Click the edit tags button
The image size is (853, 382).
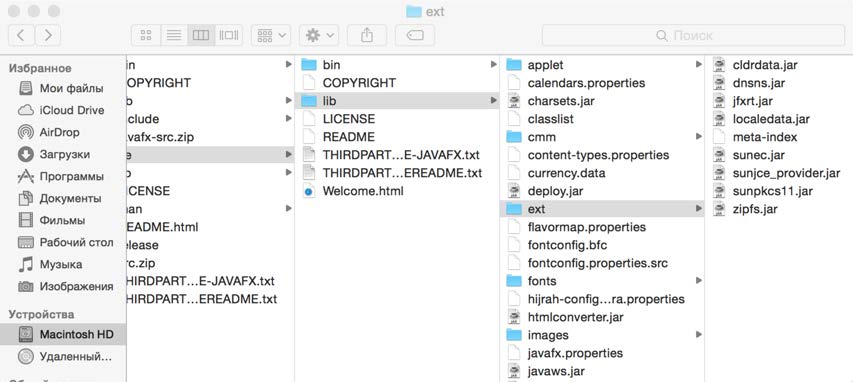coord(415,35)
